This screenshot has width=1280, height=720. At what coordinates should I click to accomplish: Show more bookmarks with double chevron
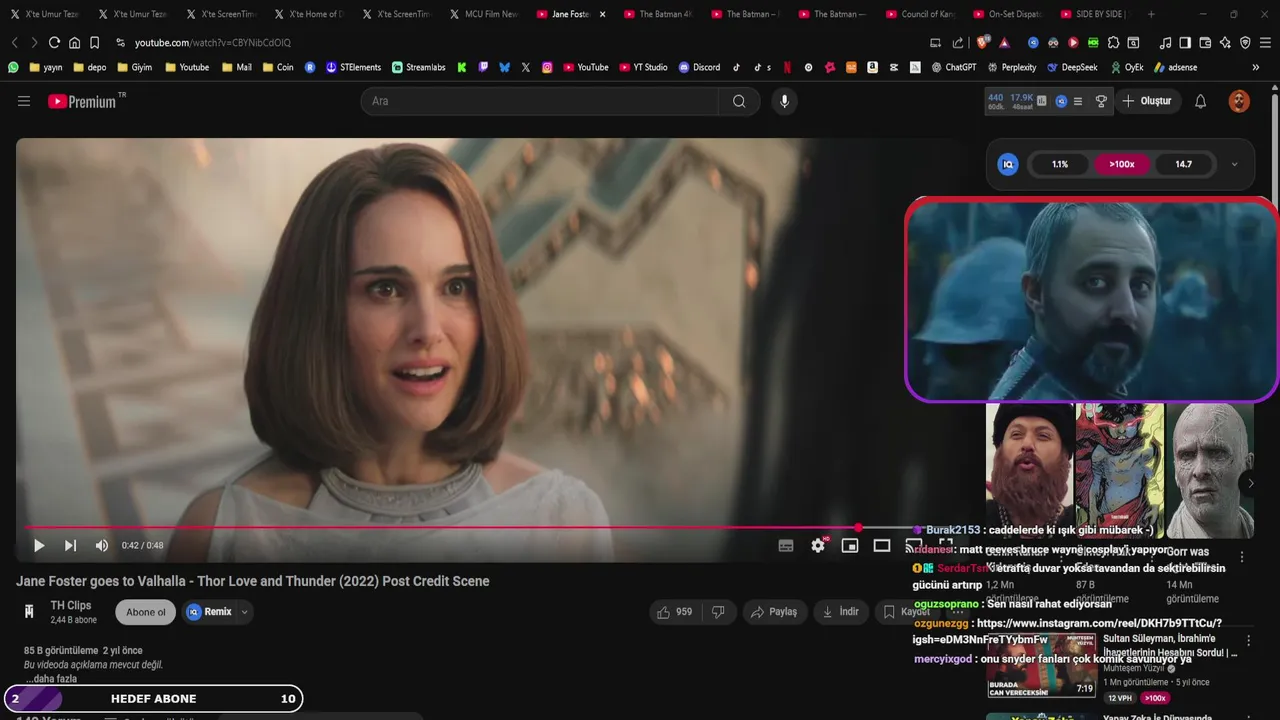(x=1256, y=67)
